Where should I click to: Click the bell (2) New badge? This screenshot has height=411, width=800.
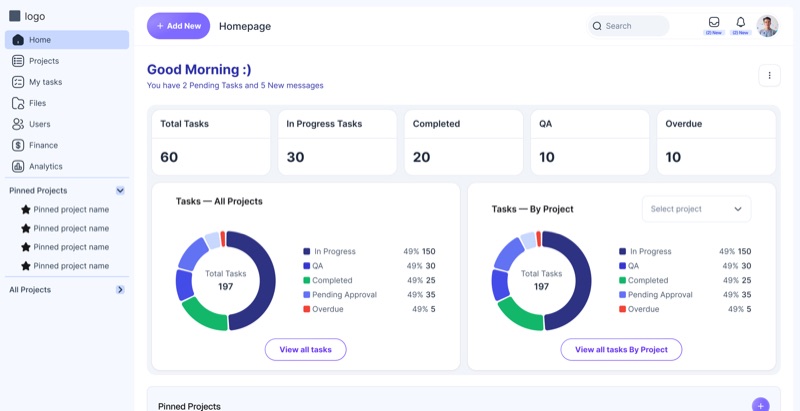coord(740,33)
